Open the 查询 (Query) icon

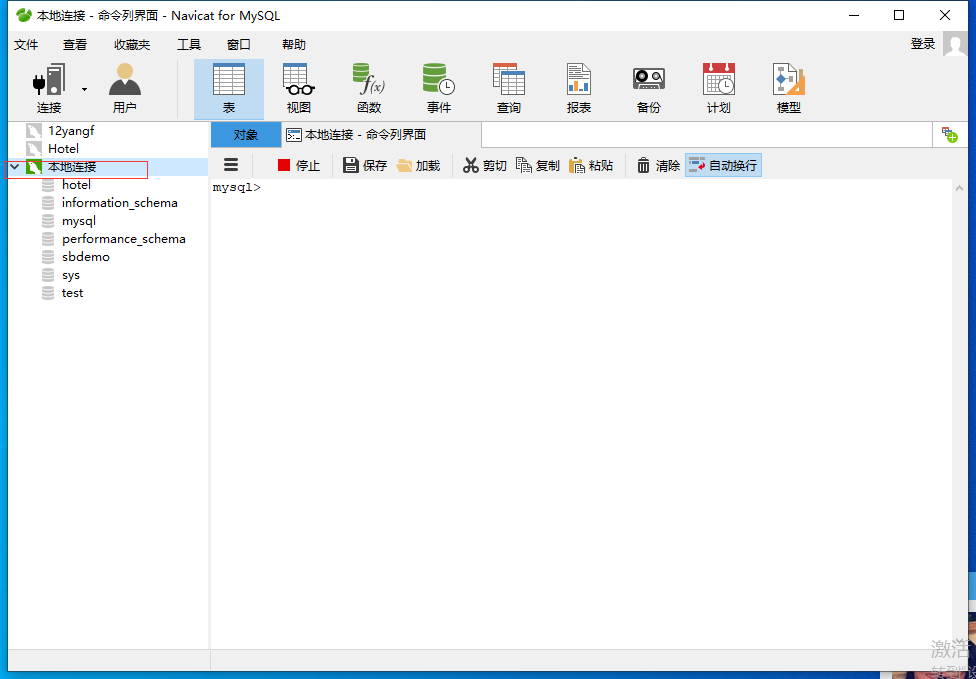(509, 87)
